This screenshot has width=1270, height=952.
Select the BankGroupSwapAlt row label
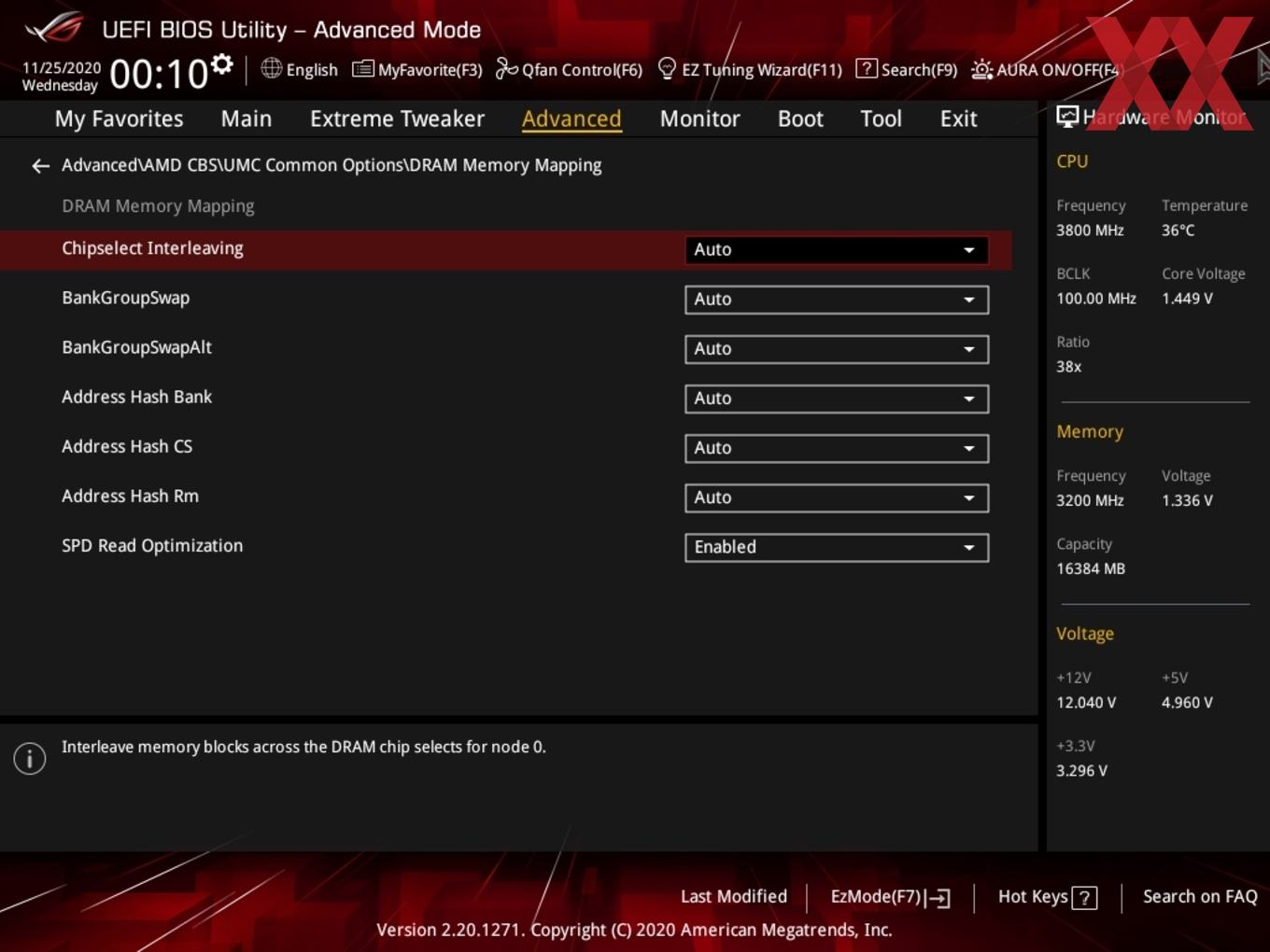[136, 347]
